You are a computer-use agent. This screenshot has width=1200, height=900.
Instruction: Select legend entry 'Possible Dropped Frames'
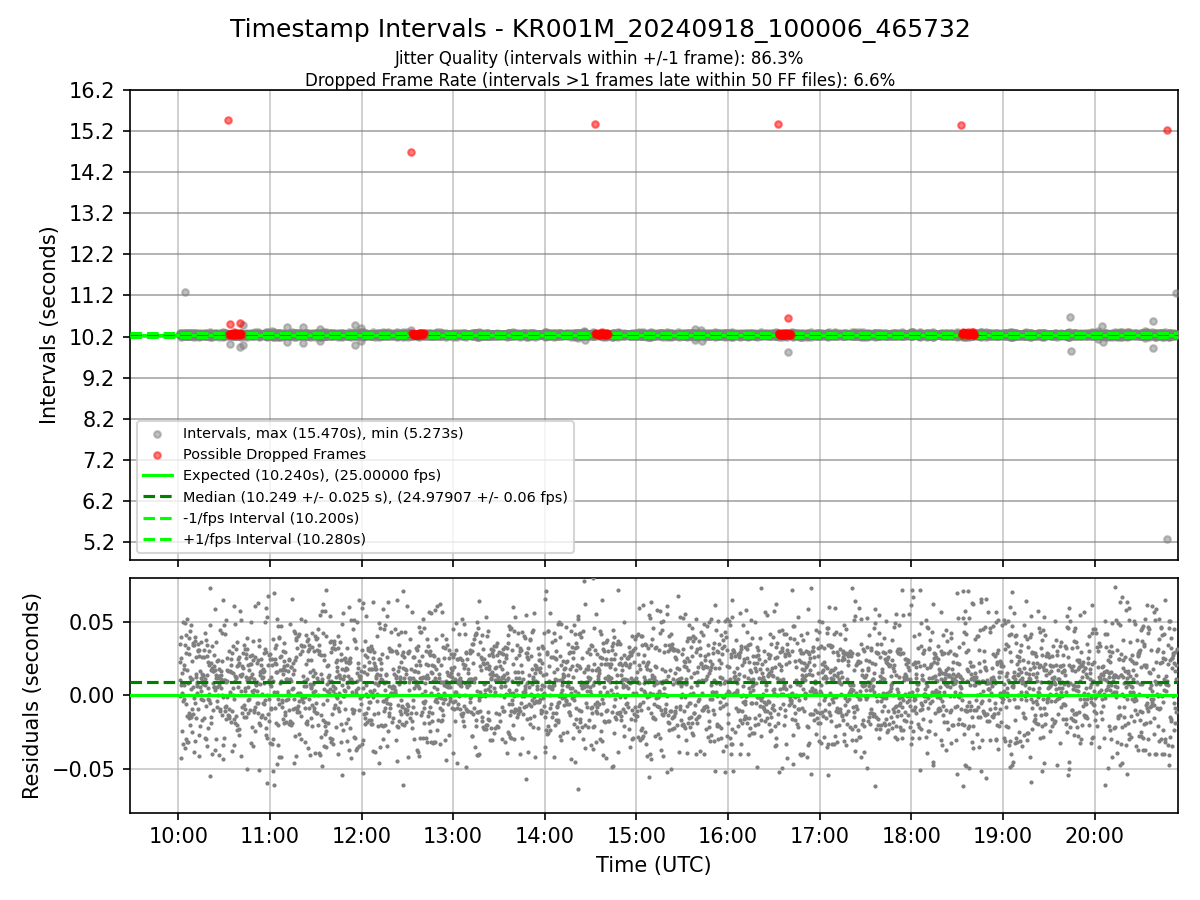[274, 454]
